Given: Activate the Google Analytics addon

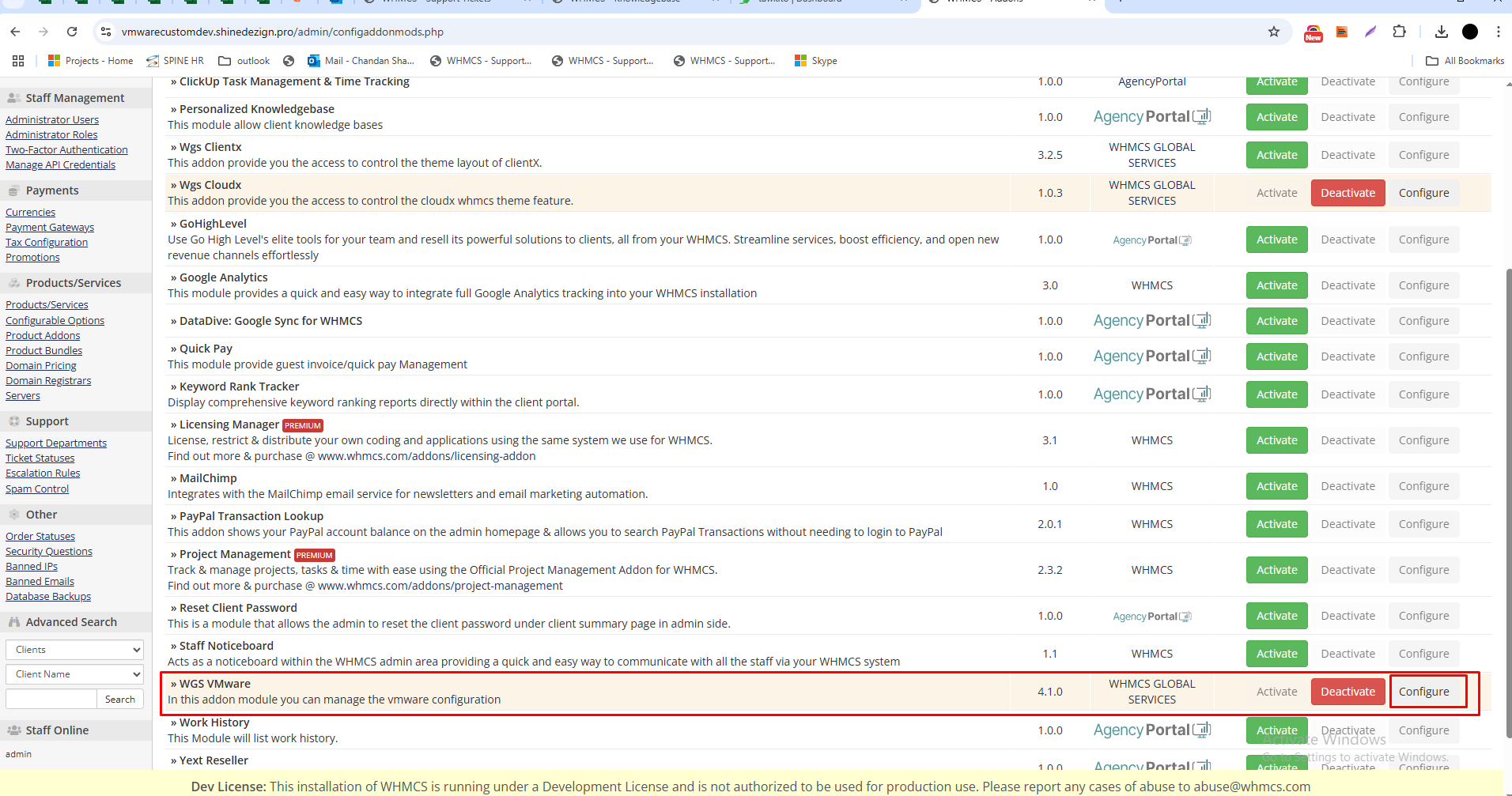Looking at the screenshot, I should click(x=1276, y=285).
